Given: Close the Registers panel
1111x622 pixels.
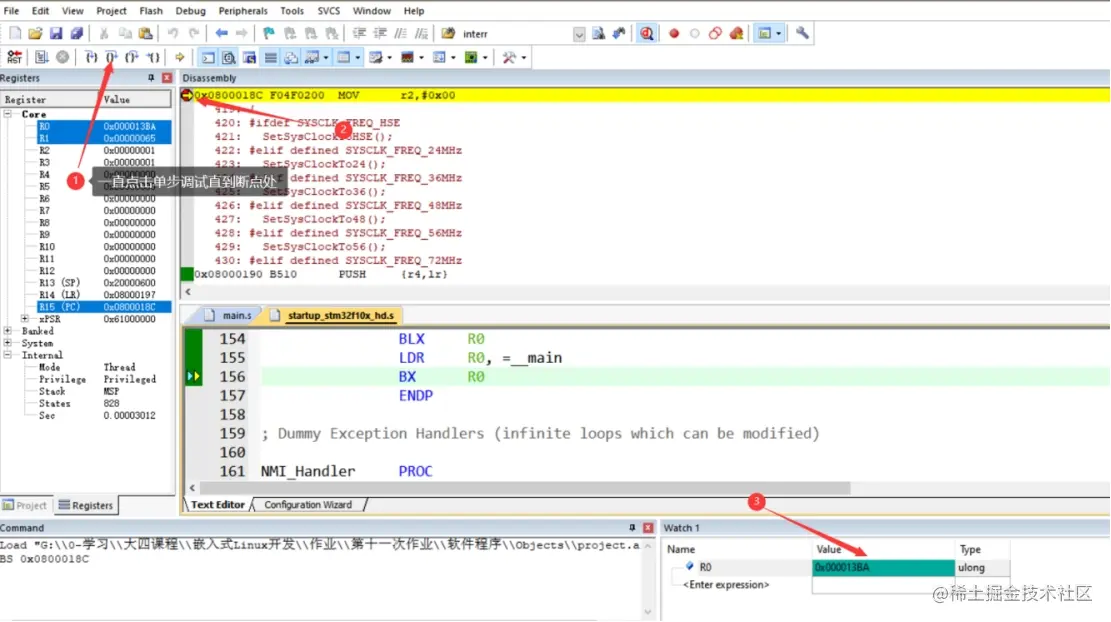Looking at the screenshot, I should (x=167, y=78).
